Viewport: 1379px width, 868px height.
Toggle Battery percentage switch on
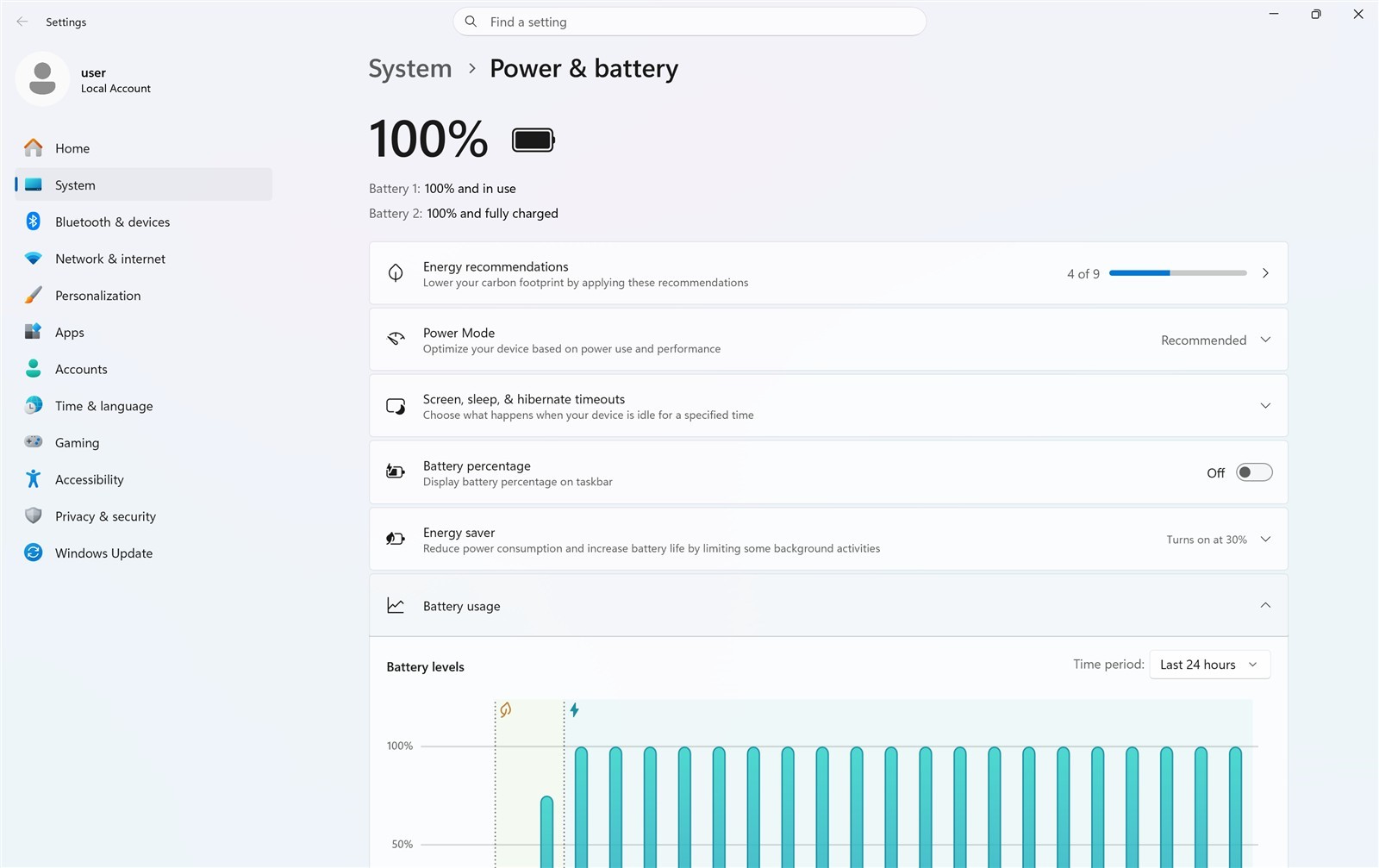click(x=1254, y=472)
